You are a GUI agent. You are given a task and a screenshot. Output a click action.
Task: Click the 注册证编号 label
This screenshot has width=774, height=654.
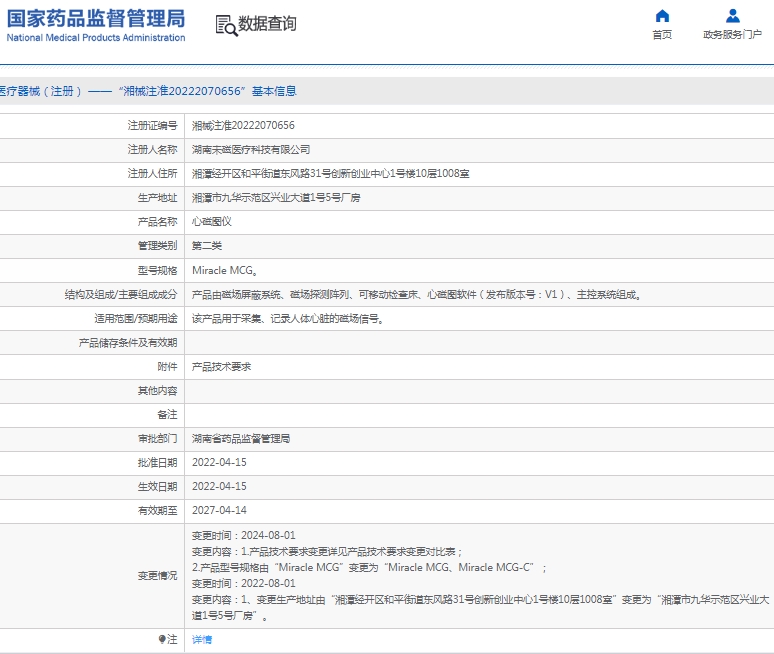(x=153, y=125)
